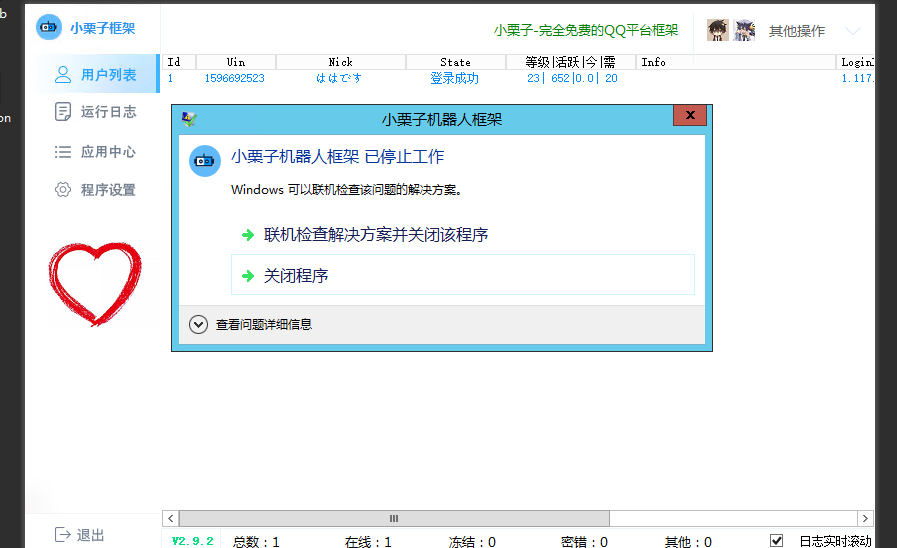Close the crash dialog with red X
This screenshot has height=548, width=897.
click(x=689, y=117)
